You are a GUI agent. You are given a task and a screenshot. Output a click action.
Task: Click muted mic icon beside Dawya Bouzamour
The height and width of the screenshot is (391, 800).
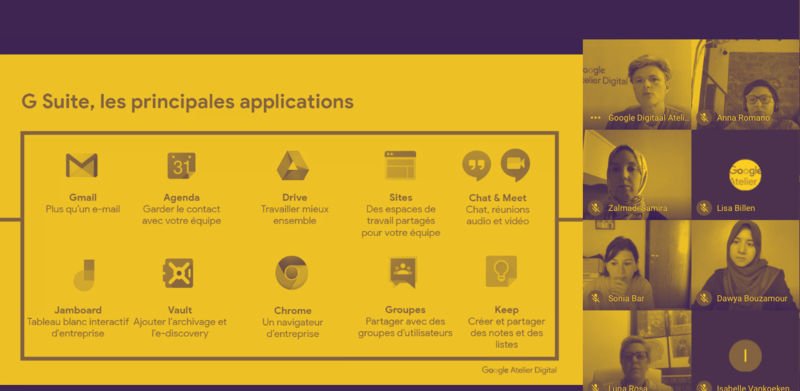pos(705,298)
